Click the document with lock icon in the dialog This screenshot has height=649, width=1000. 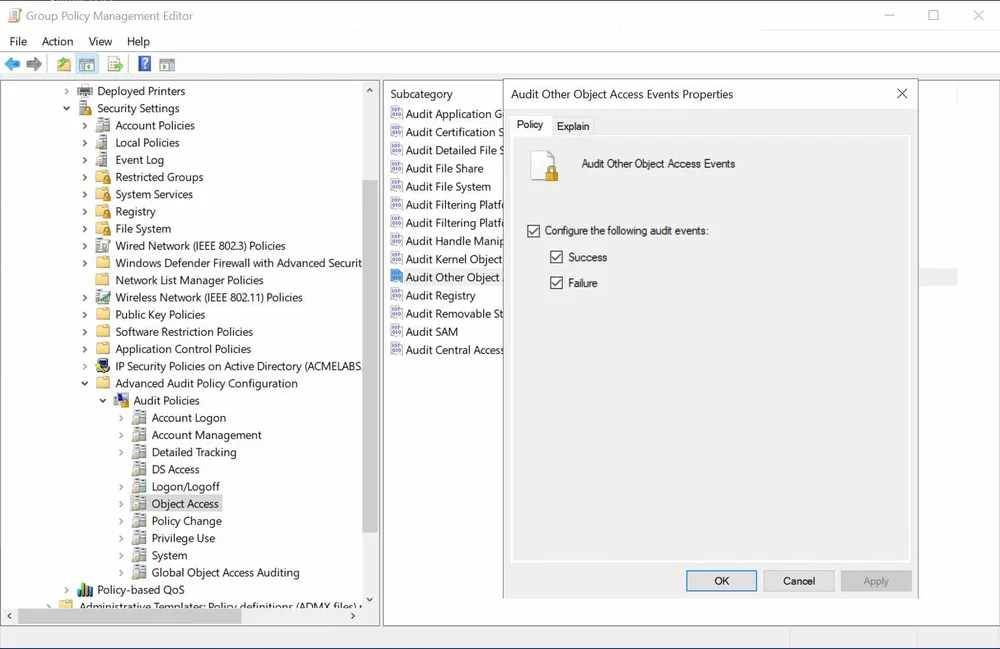pos(545,165)
